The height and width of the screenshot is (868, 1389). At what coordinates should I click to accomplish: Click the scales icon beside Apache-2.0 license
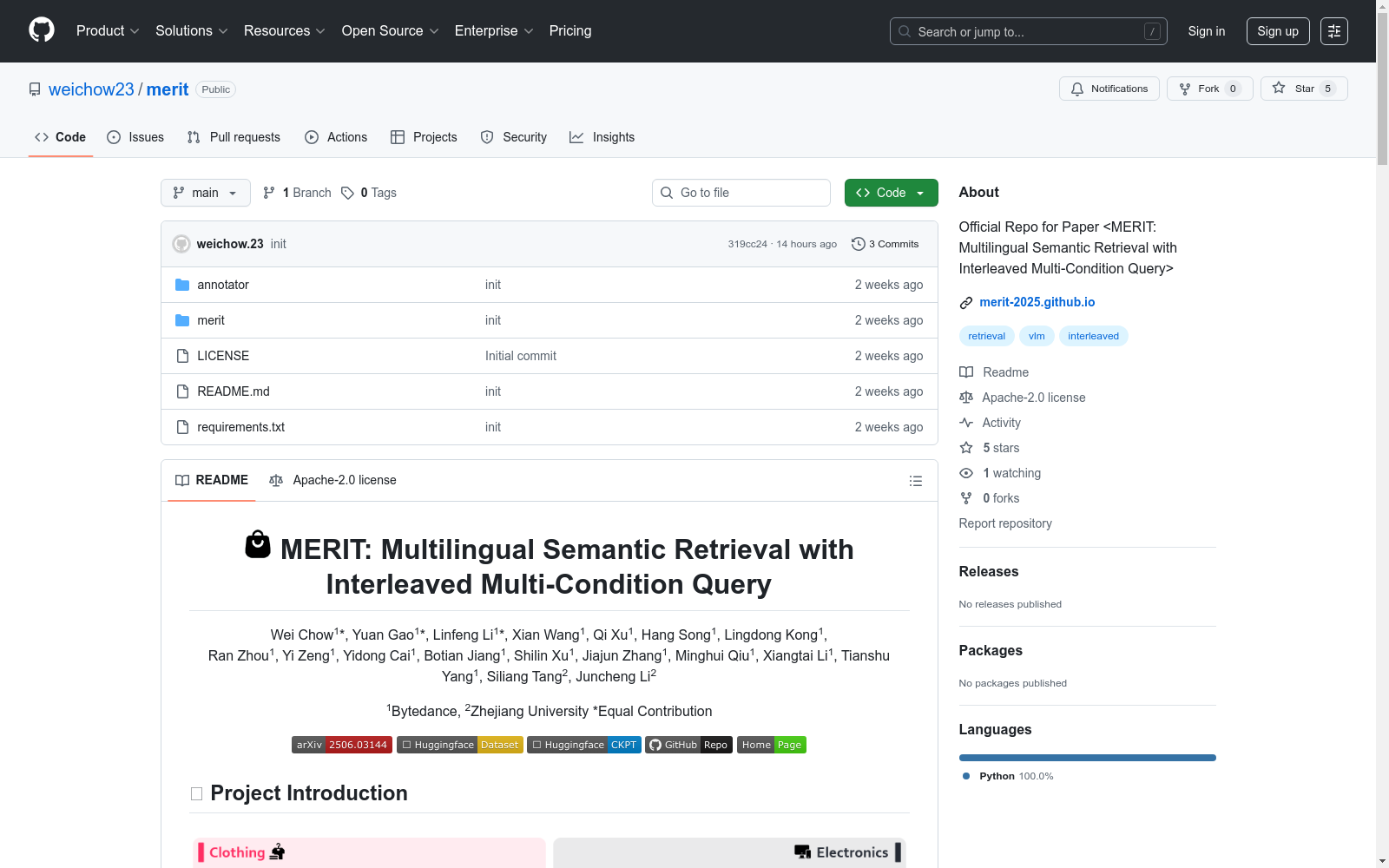pyautogui.click(x=966, y=398)
